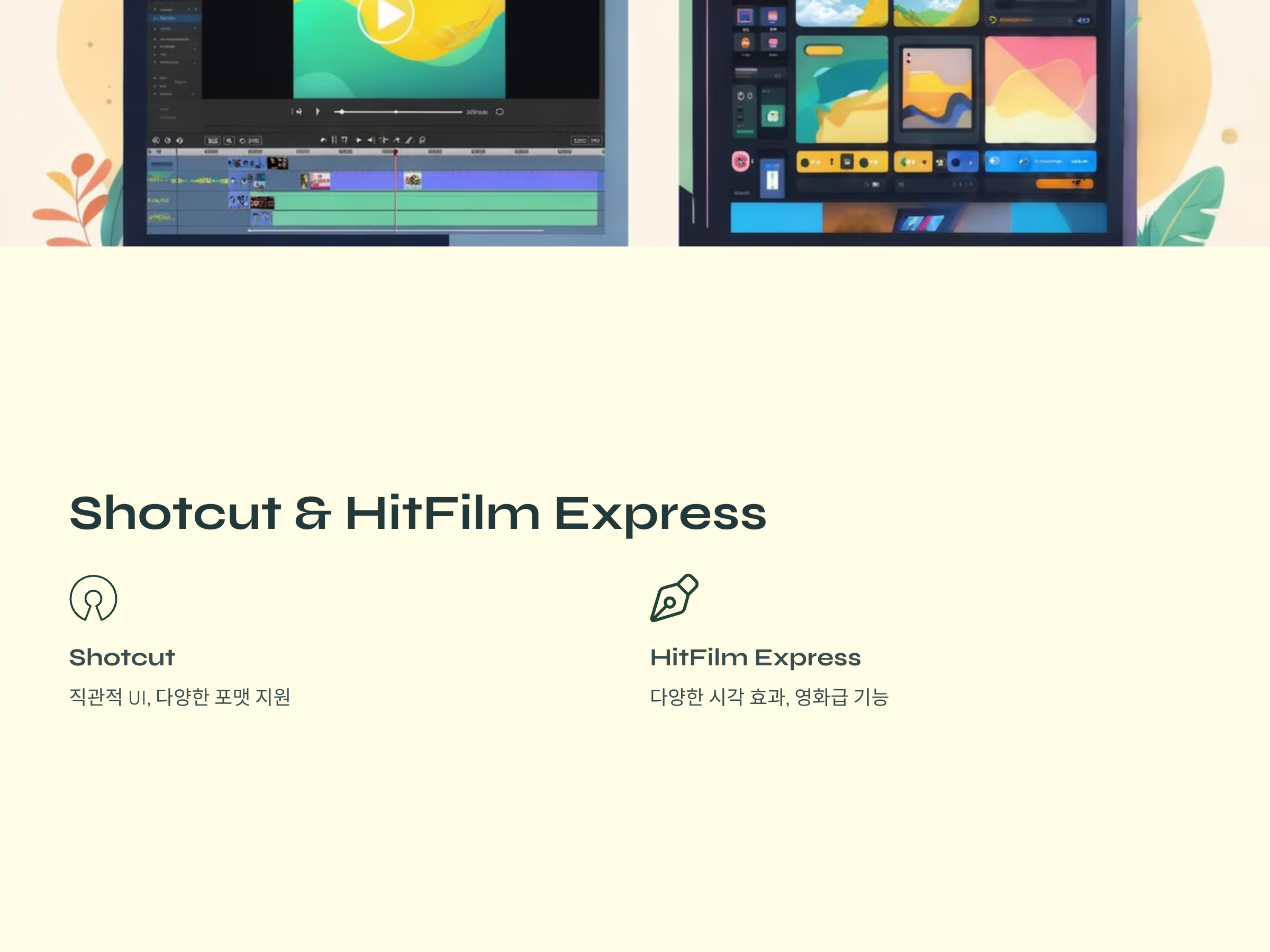
Task: Click the HitFilm Express subheading text
Action: coord(755,657)
